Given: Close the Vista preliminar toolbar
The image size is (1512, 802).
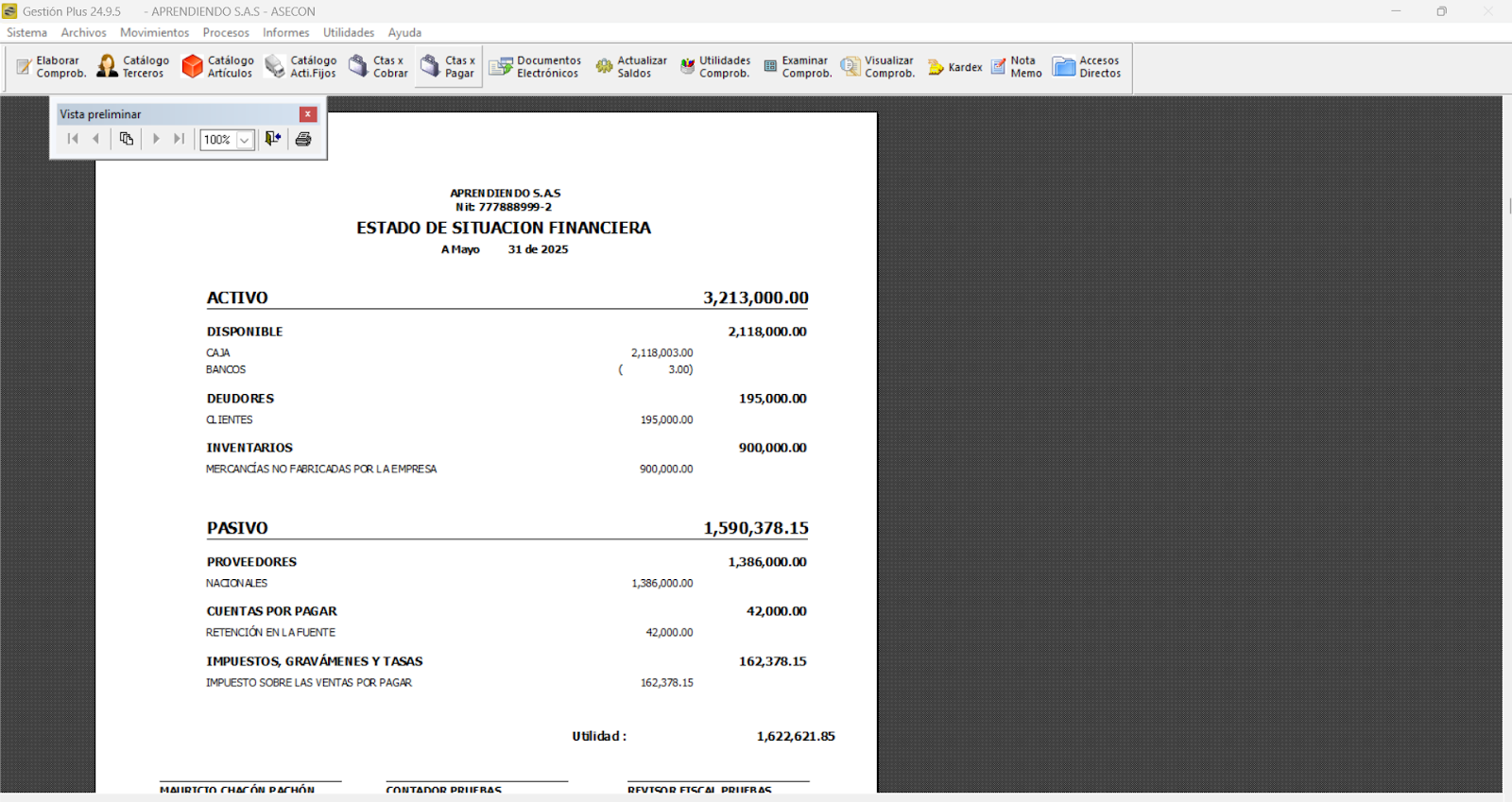Looking at the screenshot, I should coord(308,114).
